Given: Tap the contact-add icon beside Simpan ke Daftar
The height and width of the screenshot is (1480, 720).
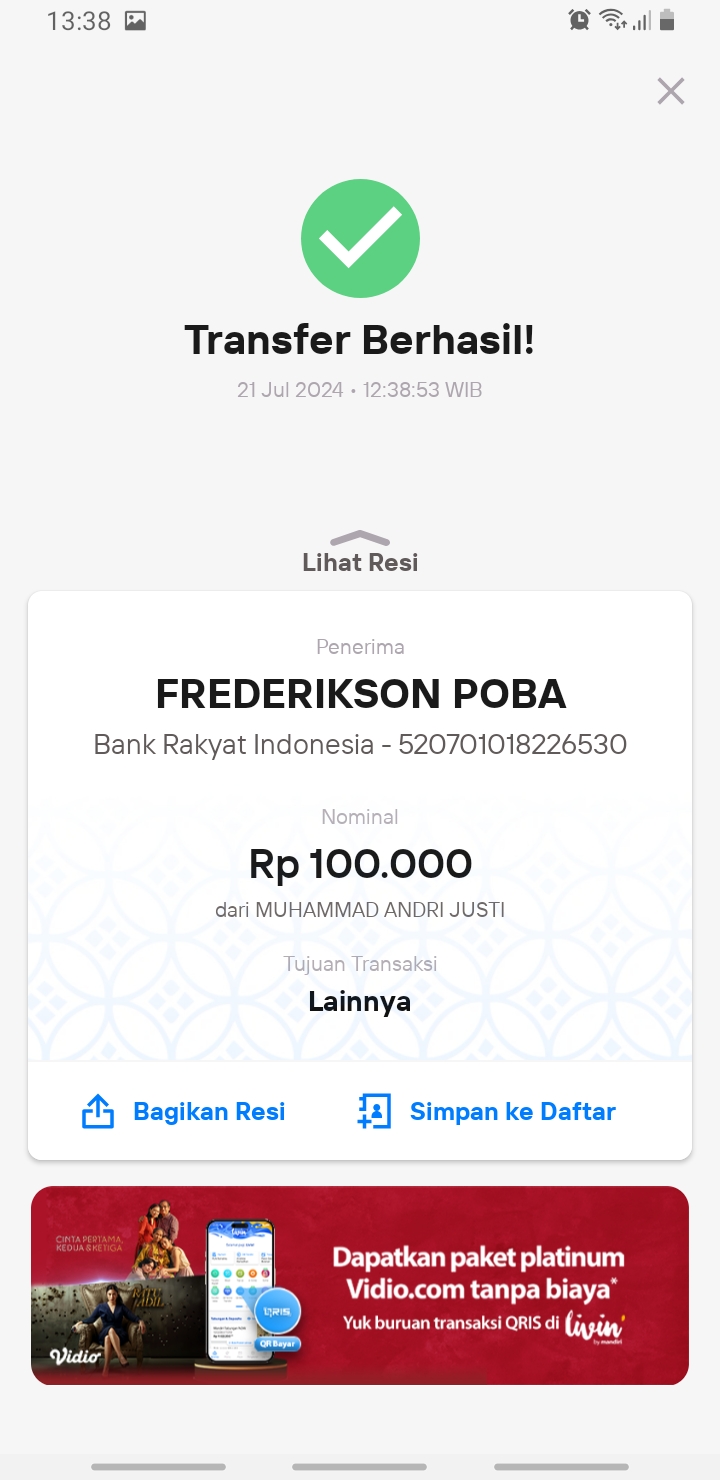Looking at the screenshot, I should (x=374, y=1111).
